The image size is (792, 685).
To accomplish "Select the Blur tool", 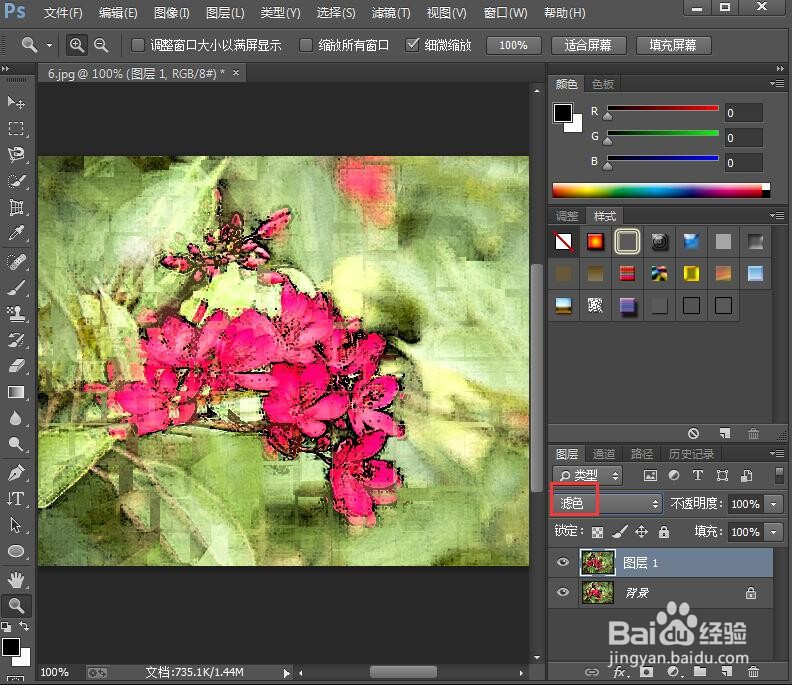I will tap(16, 418).
